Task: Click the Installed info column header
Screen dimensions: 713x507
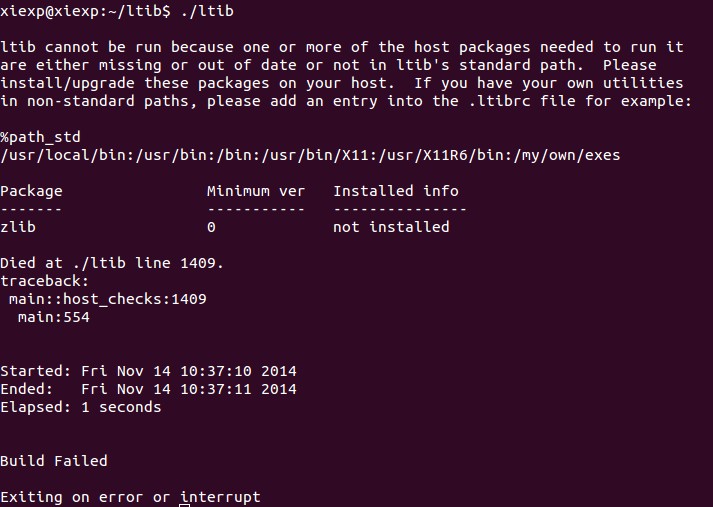Action: pyautogui.click(x=396, y=191)
